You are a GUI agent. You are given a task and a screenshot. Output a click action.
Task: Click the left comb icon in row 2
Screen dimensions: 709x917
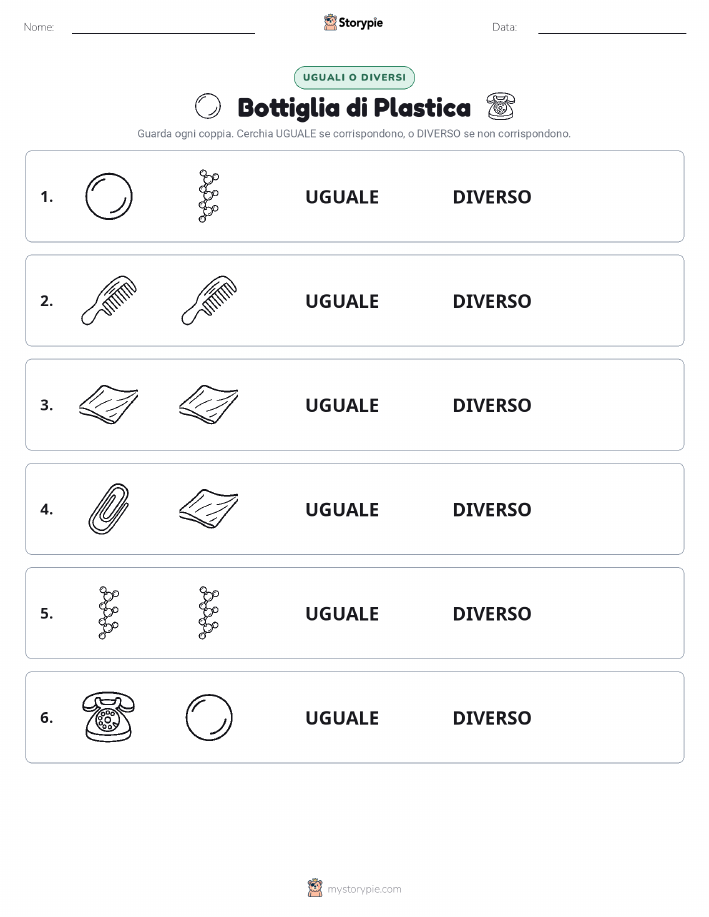109,301
